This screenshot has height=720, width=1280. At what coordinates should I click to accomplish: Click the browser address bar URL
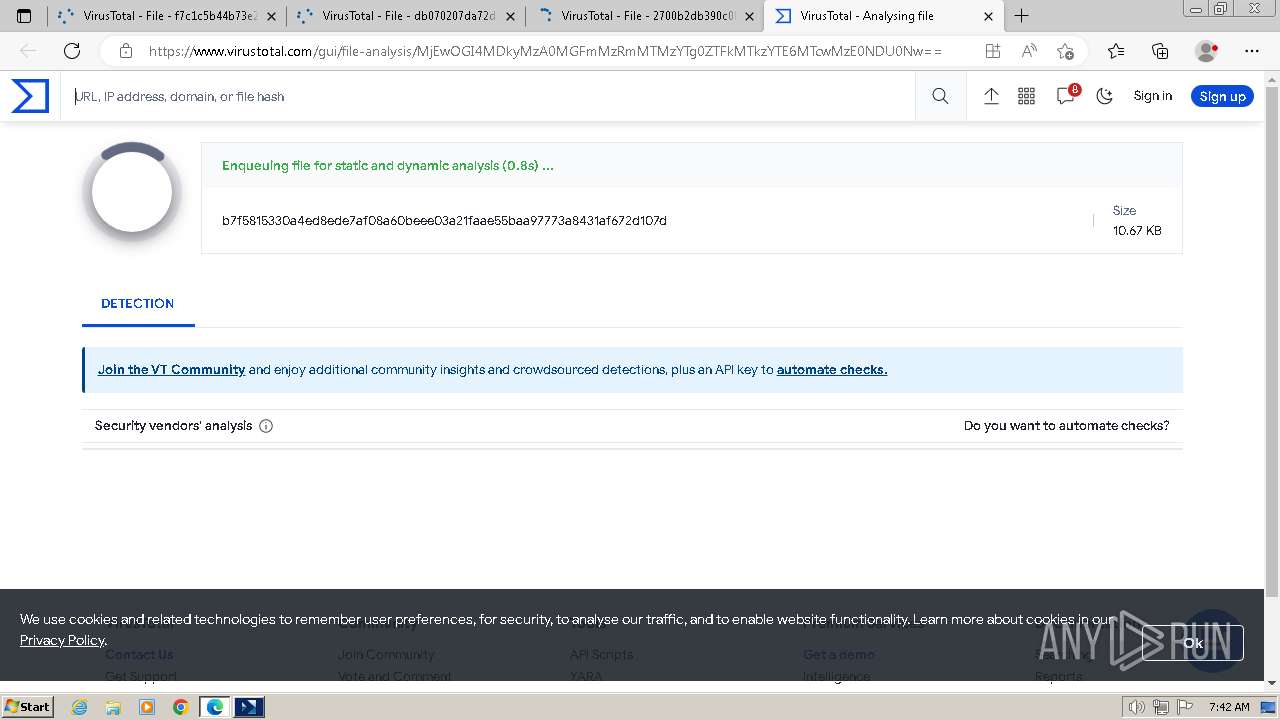tap(545, 51)
